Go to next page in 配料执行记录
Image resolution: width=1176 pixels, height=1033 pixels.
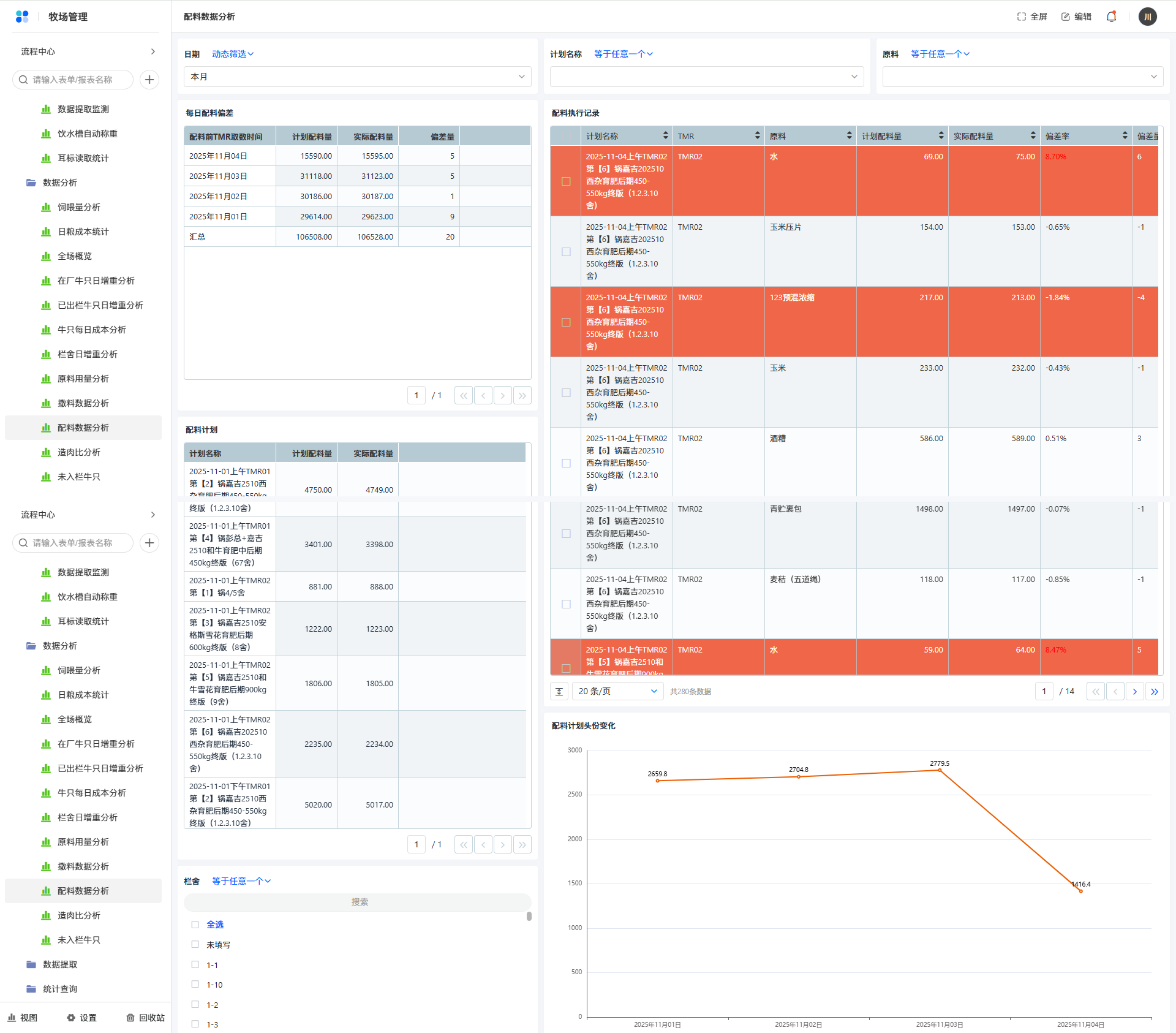pos(1134,691)
